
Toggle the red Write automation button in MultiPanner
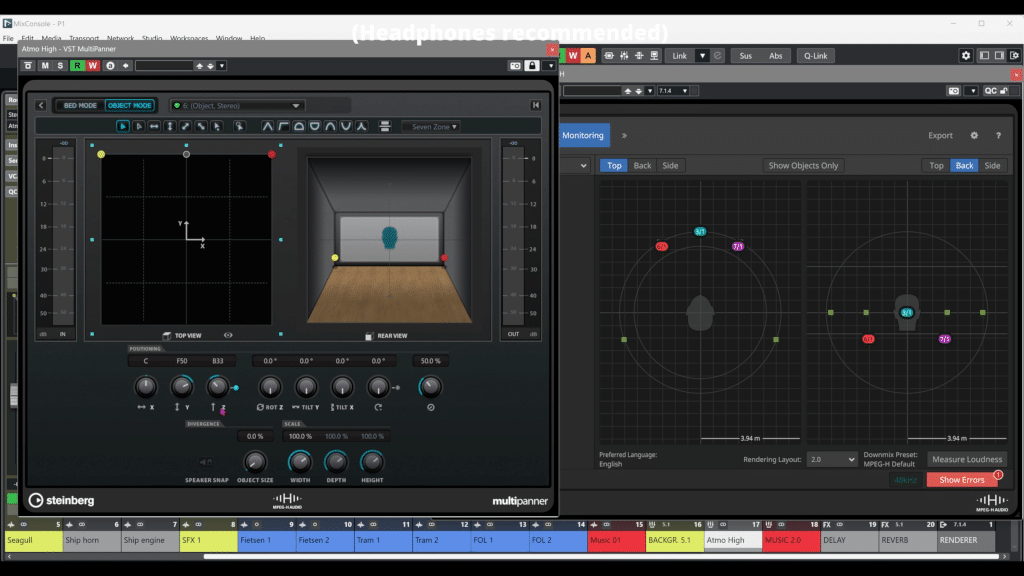pyautogui.click(x=93, y=66)
